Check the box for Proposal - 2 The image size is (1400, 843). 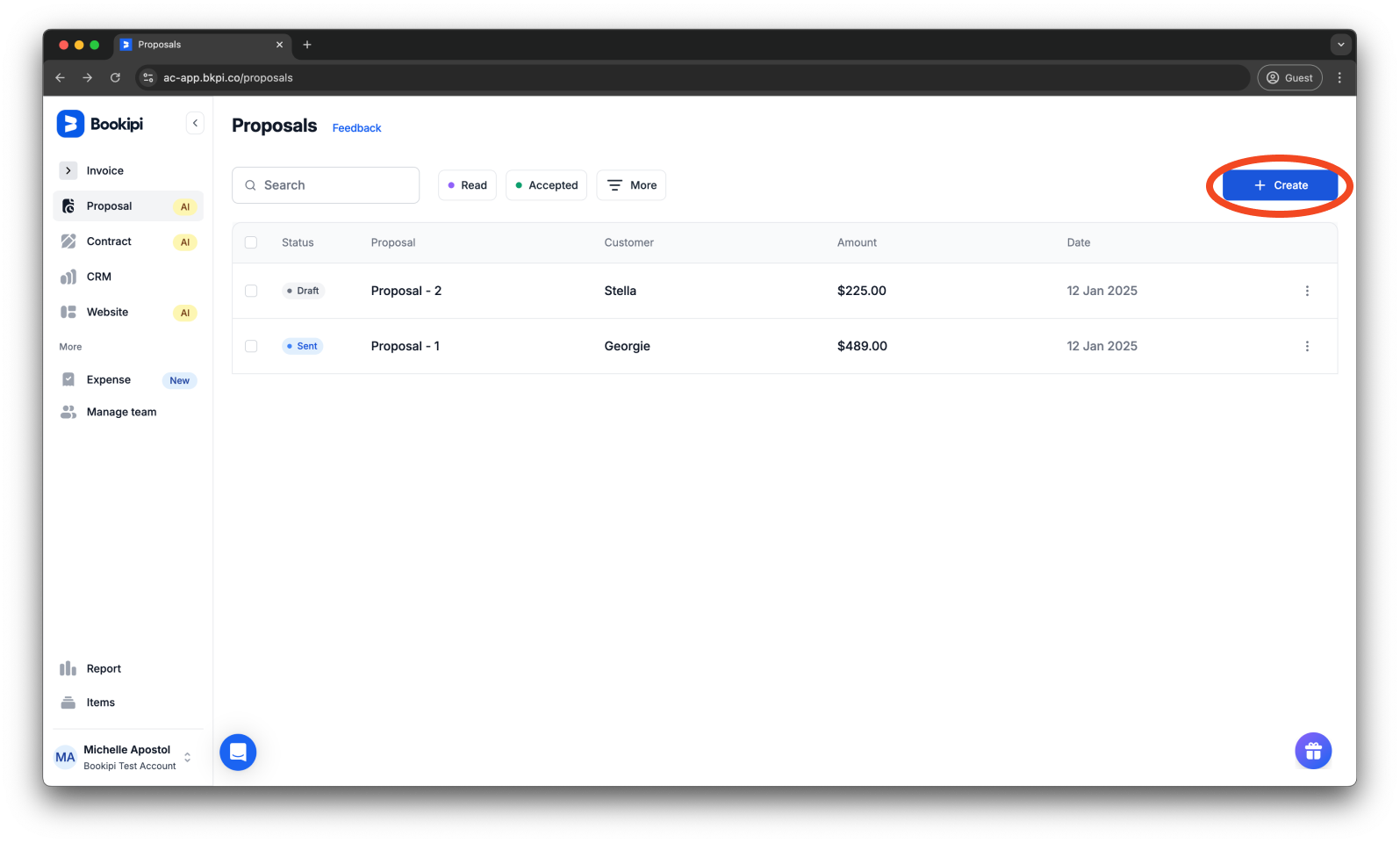251,291
